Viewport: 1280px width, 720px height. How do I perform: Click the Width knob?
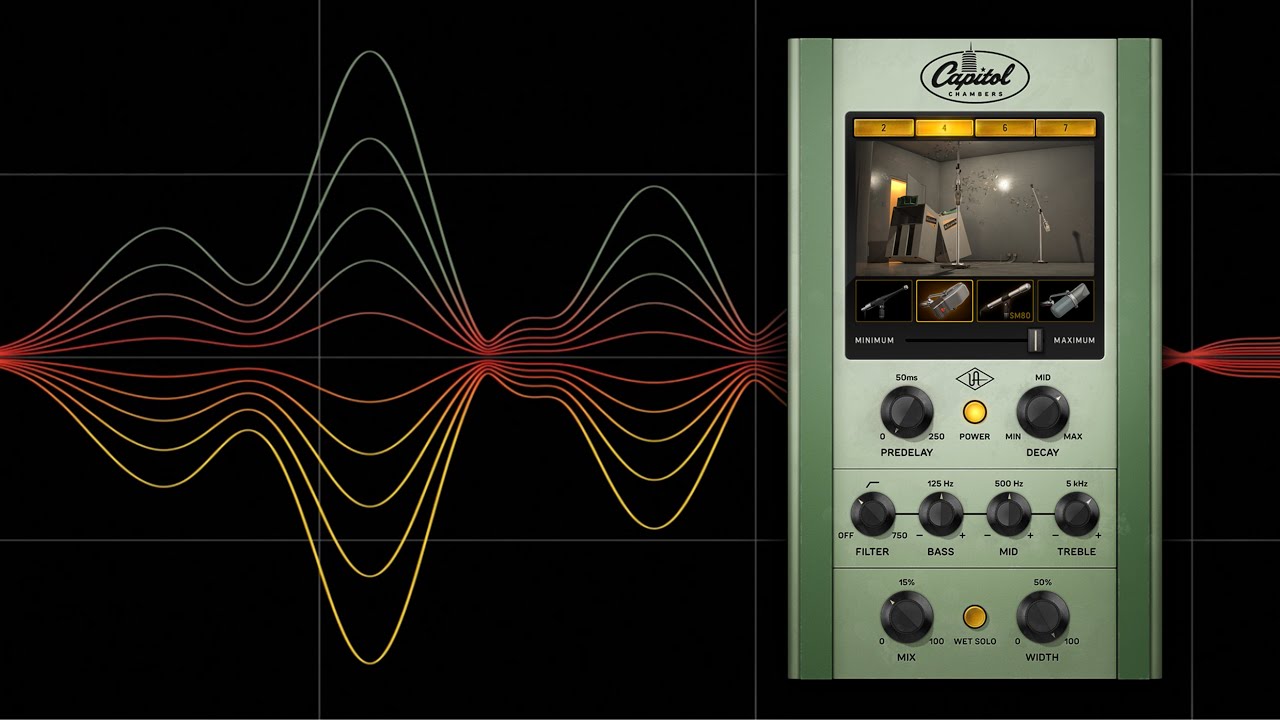1043,616
